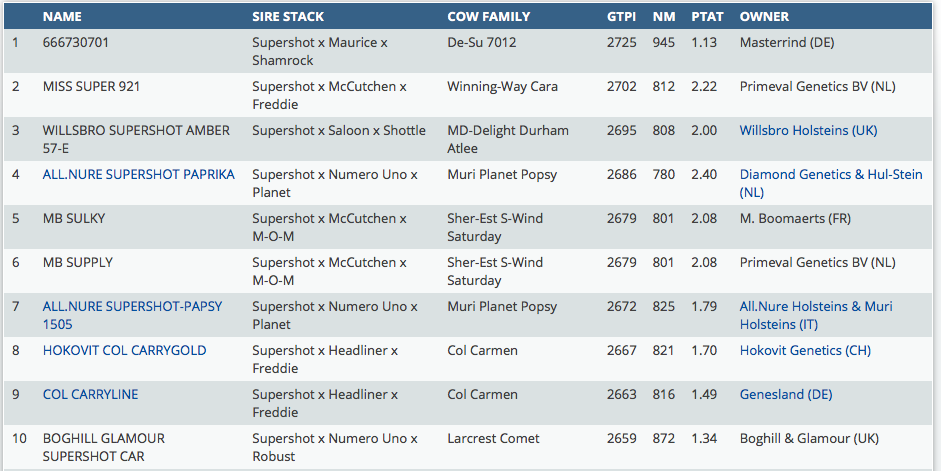The height and width of the screenshot is (471, 941).
Task: Open All.Nure Holsteins & Muri Holsteins link
Action: pyautogui.click(x=816, y=306)
